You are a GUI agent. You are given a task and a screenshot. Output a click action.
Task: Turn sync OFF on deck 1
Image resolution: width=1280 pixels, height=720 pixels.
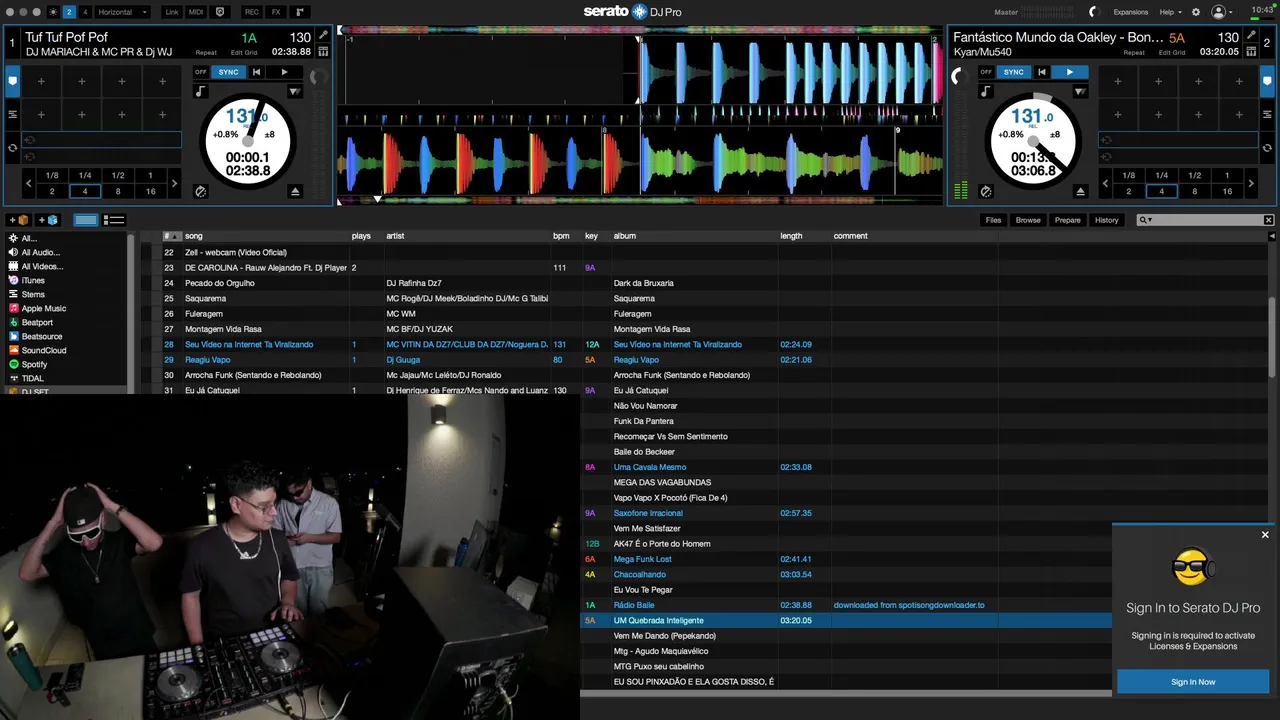[201, 72]
